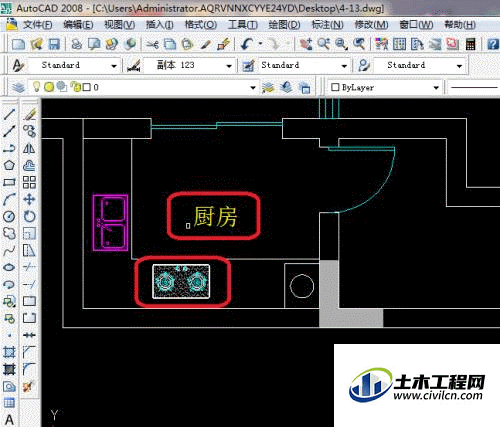Select the Construction Line tool

(x=9, y=131)
